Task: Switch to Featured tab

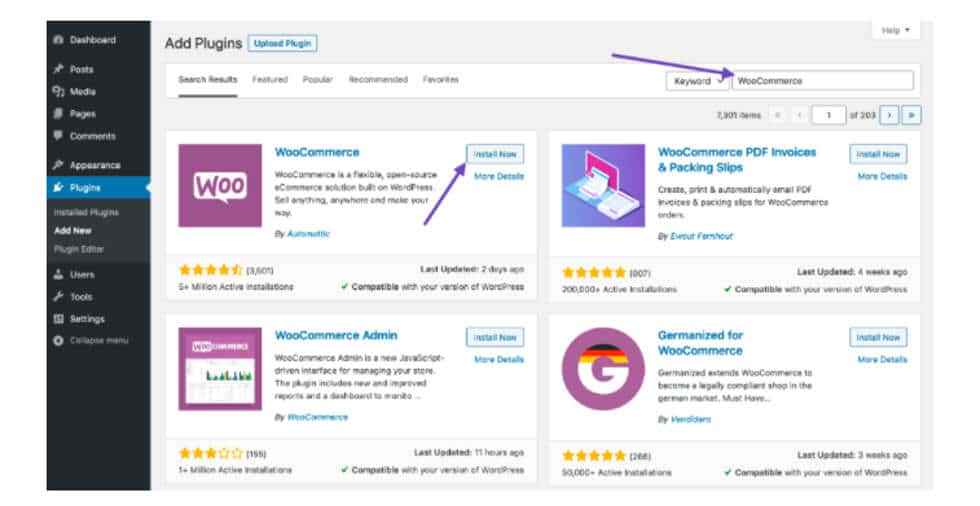Action: (x=270, y=80)
